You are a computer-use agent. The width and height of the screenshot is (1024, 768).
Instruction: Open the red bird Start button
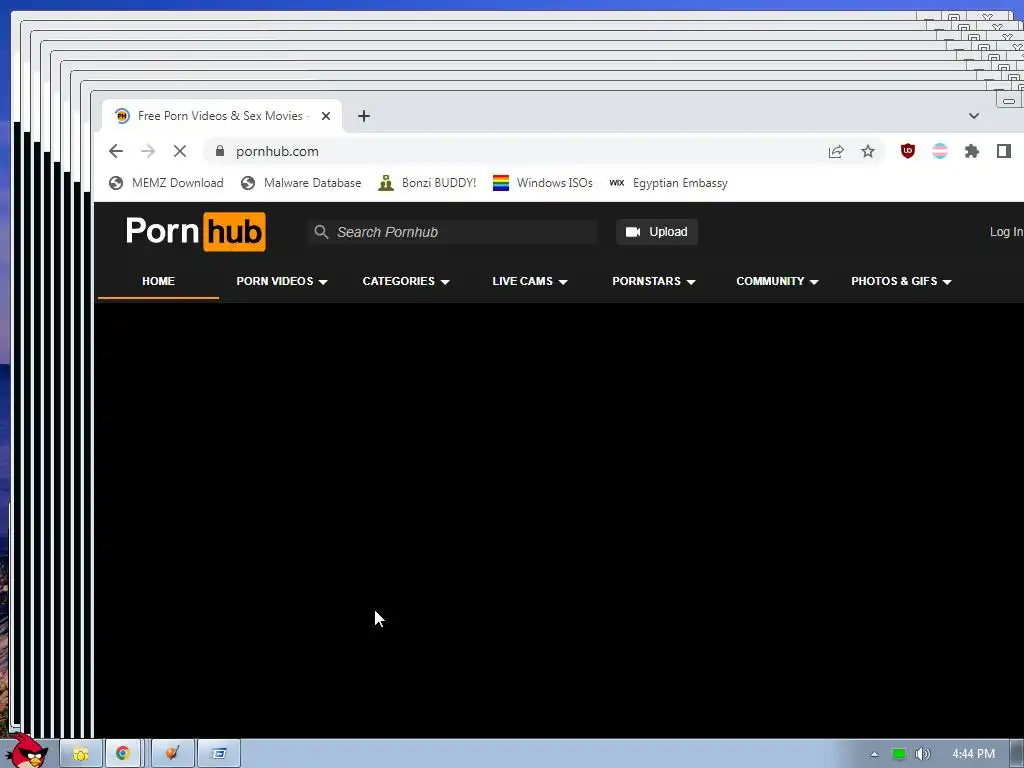pos(25,751)
